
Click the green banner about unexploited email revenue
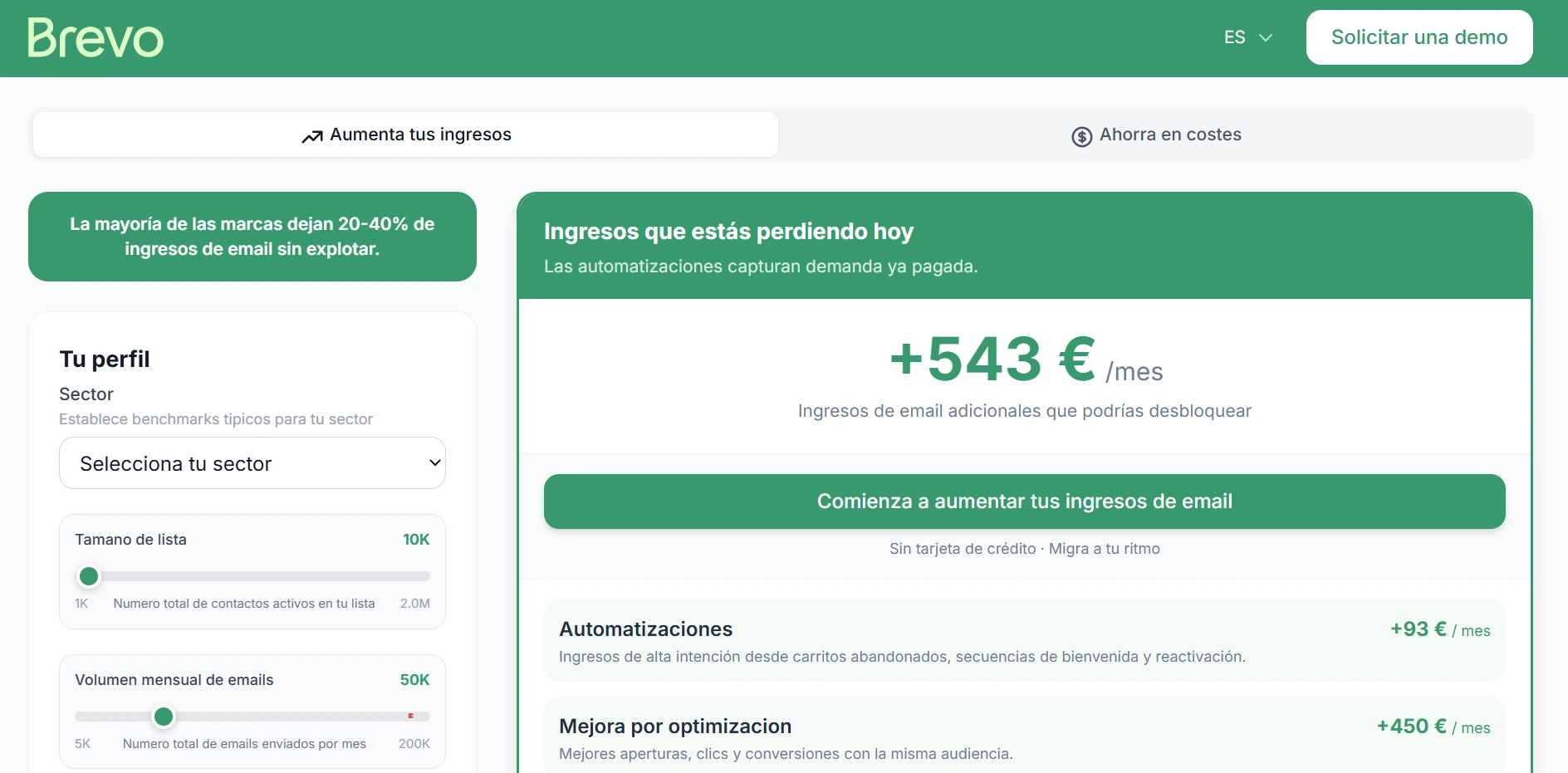(x=252, y=237)
